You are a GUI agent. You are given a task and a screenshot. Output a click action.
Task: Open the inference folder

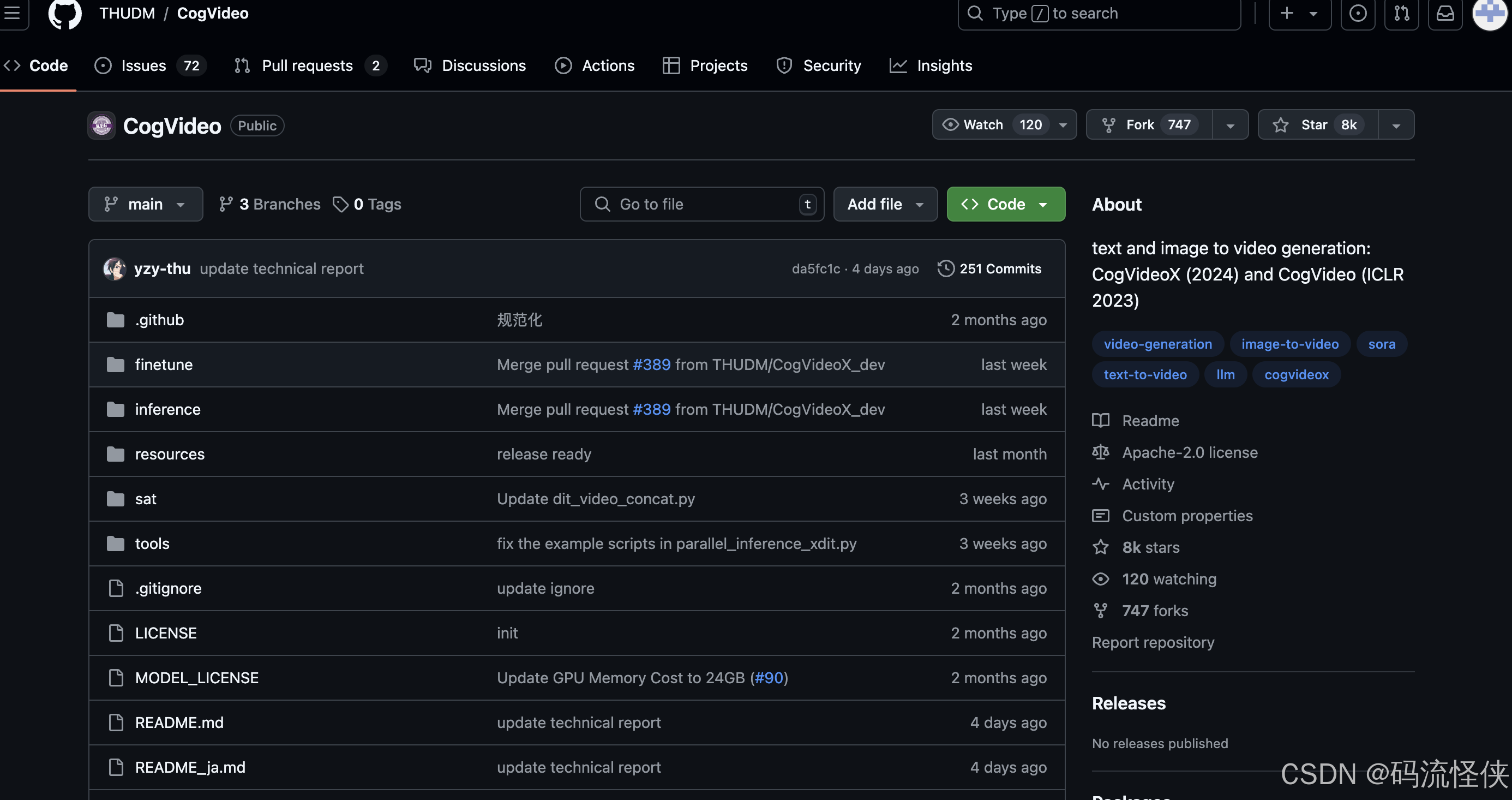[167, 409]
